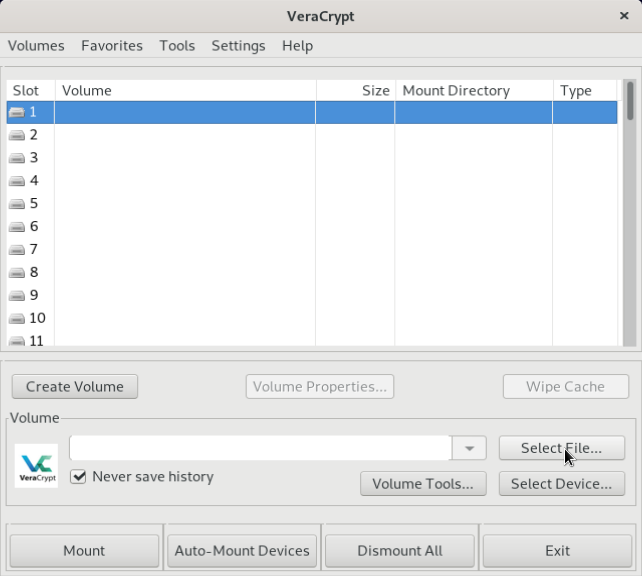Click the Dismount All button

[x=400, y=551]
